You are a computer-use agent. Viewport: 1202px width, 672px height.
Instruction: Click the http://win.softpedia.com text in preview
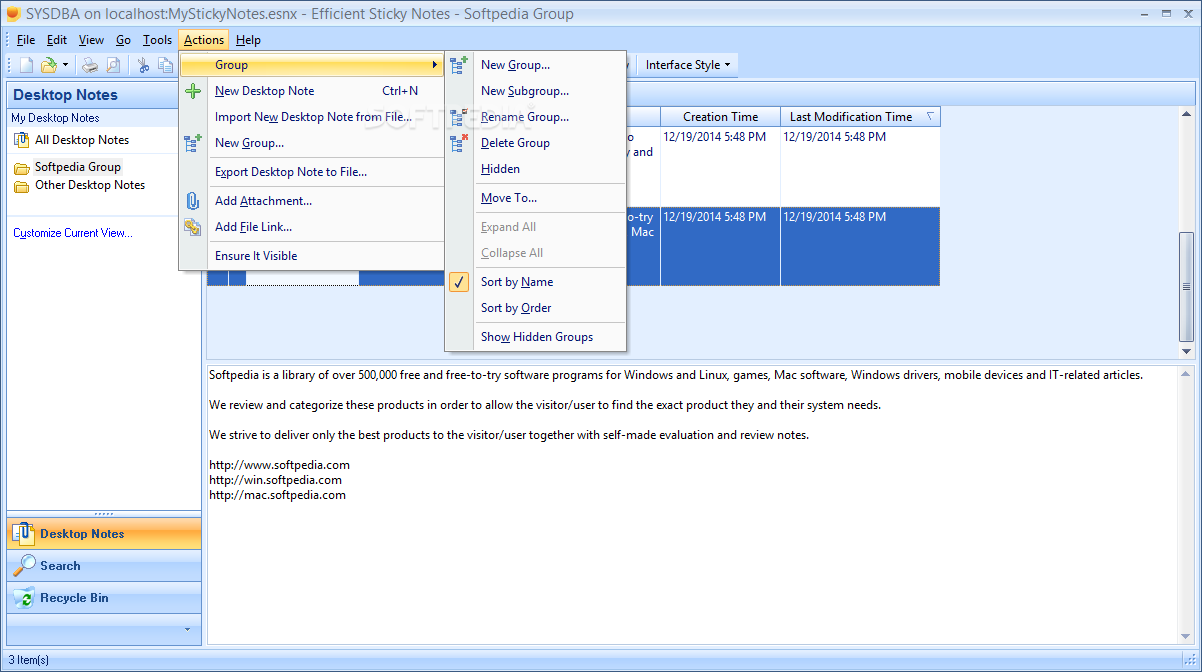click(275, 480)
